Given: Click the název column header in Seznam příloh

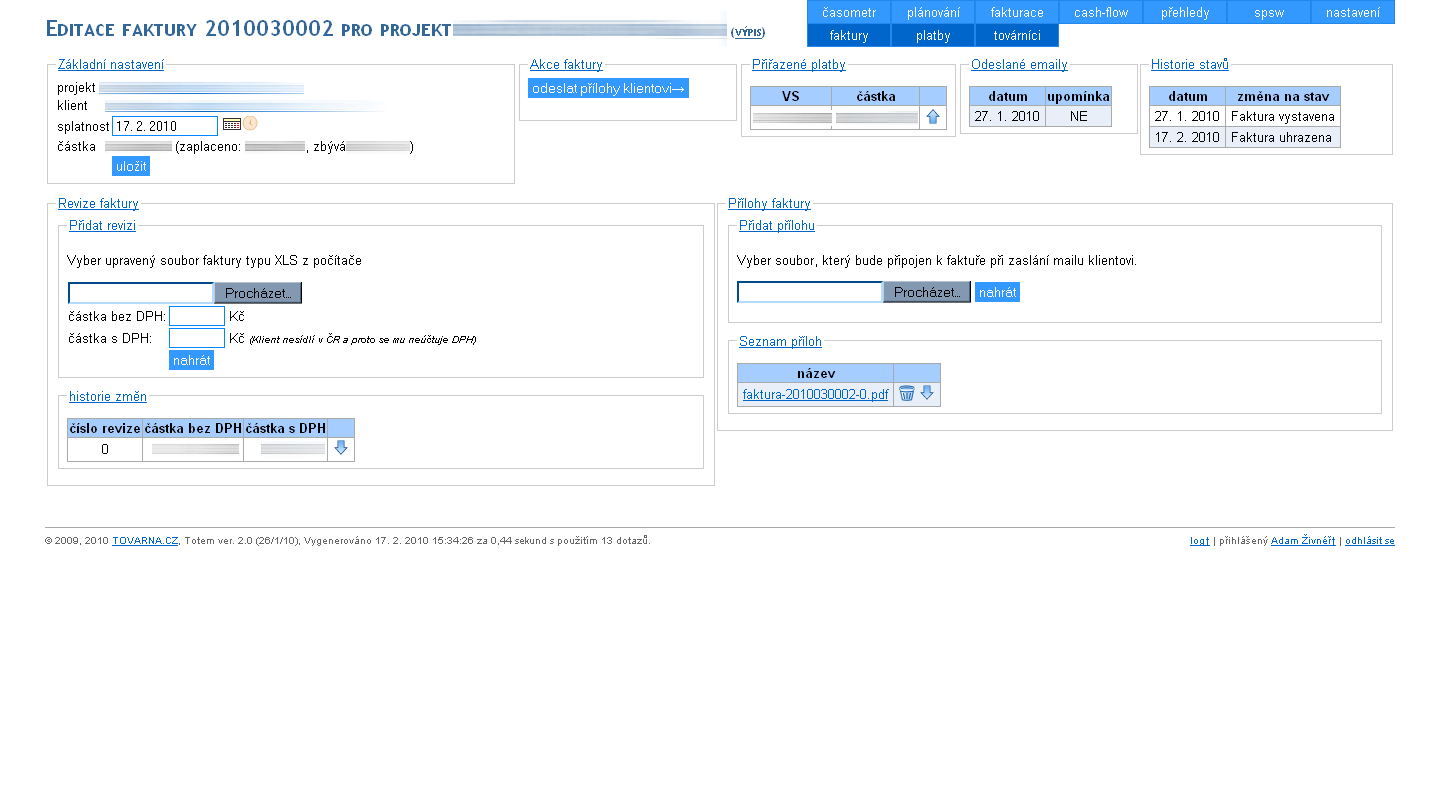Looking at the screenshot, I should 816,374.
